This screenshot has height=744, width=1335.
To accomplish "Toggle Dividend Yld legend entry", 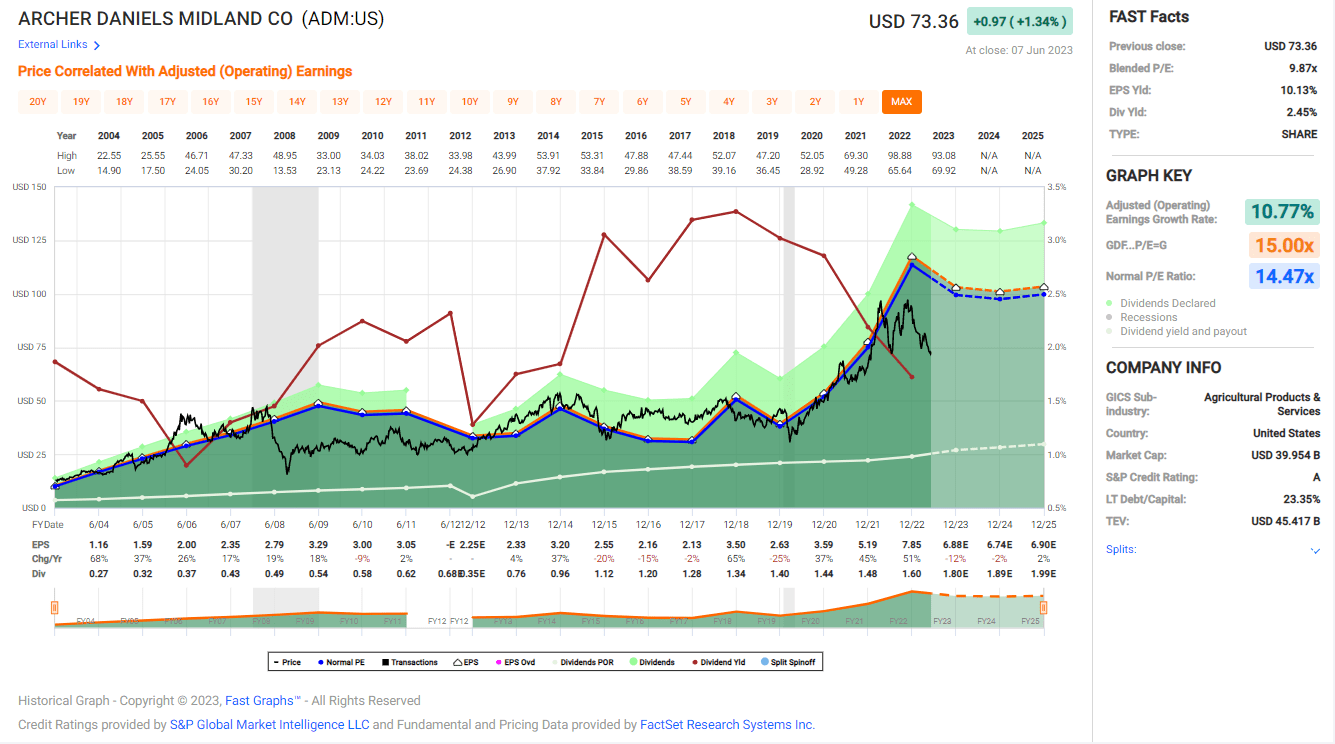I will [718, 662].
